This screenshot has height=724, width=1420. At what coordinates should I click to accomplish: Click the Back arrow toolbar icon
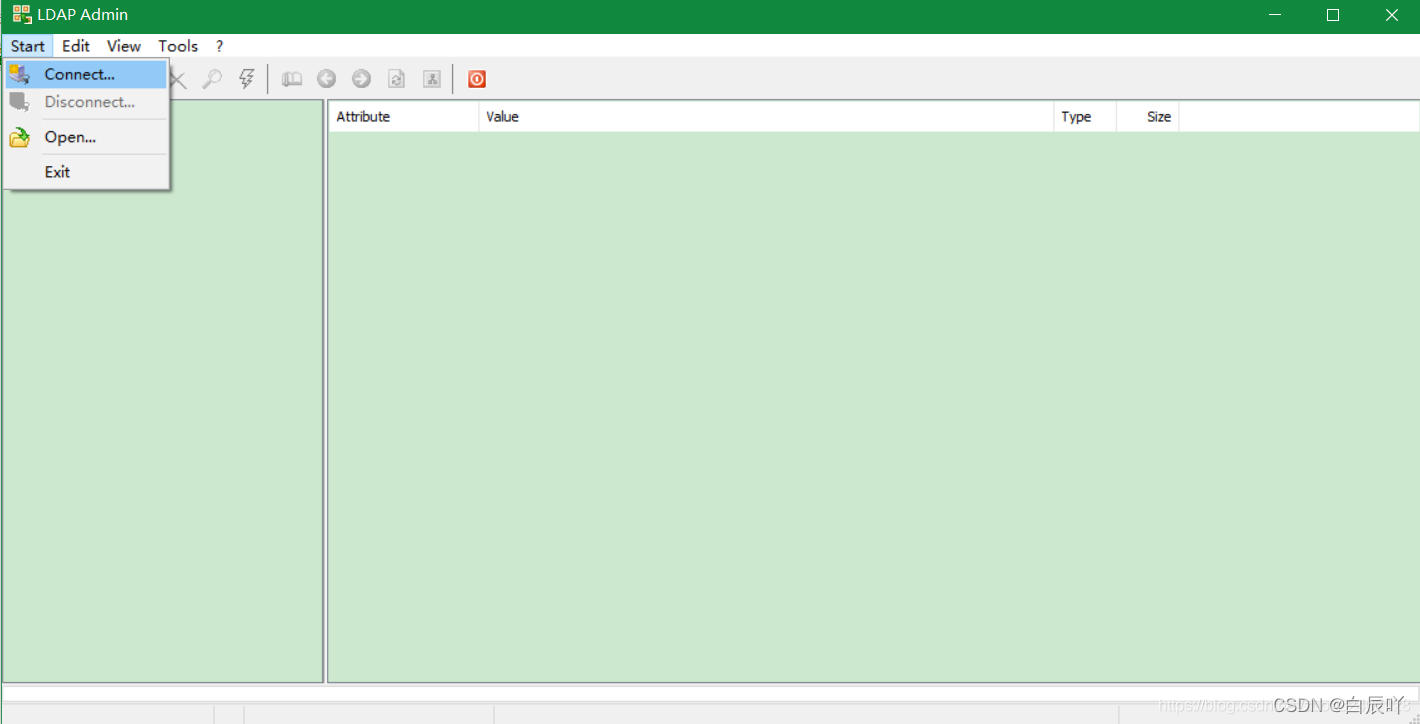click(327, 79)
